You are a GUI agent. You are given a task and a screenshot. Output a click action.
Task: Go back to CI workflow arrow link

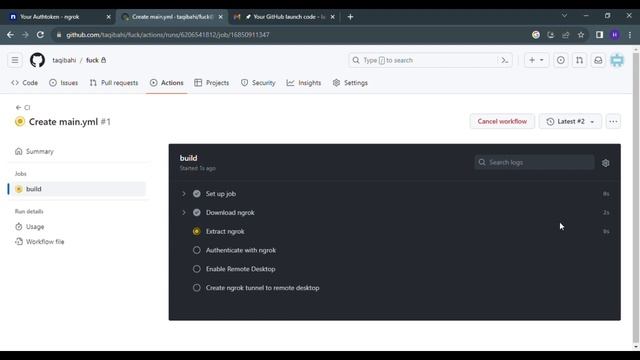pos(23,107)
